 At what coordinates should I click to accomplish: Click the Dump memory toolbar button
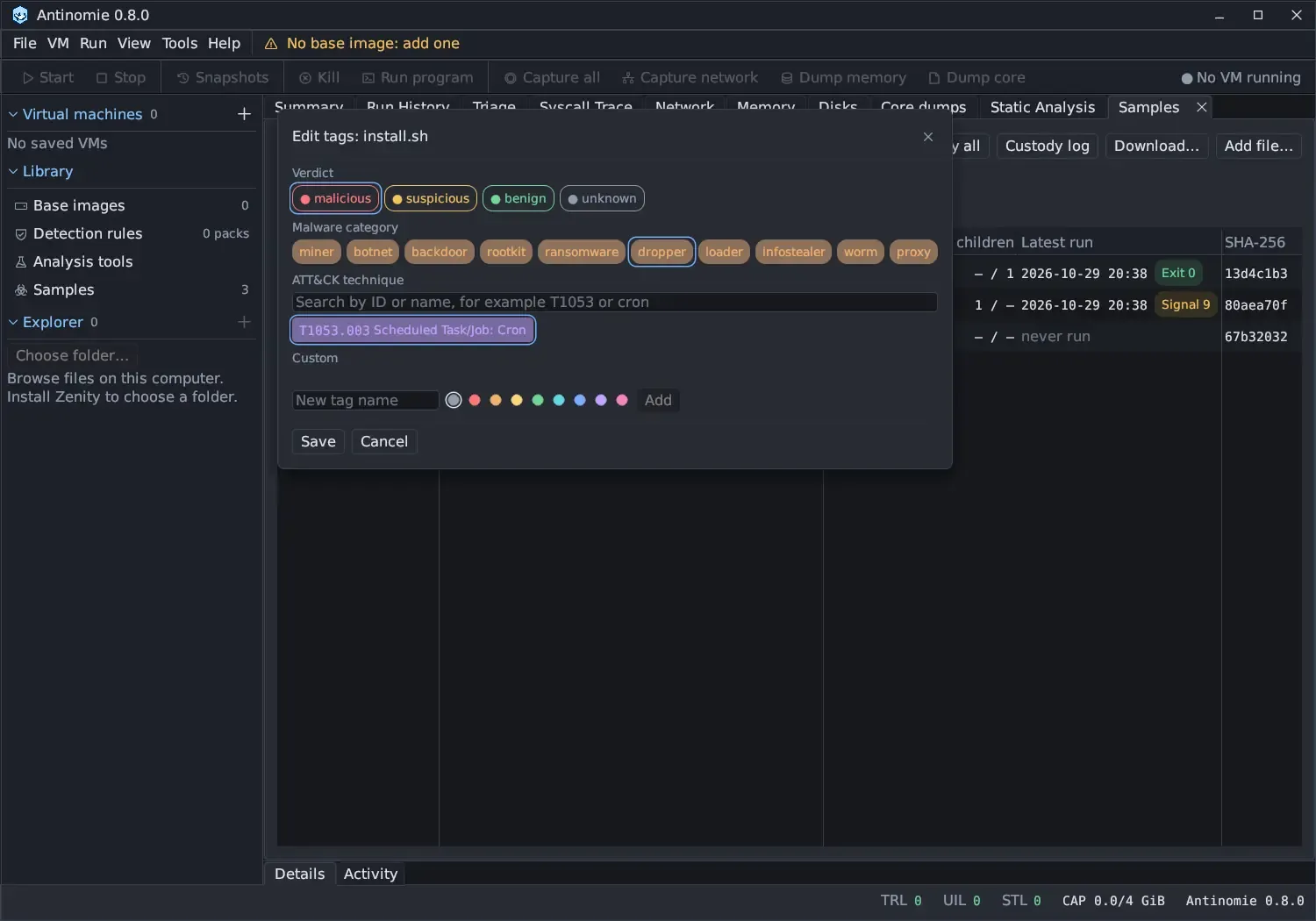(843, 77)
